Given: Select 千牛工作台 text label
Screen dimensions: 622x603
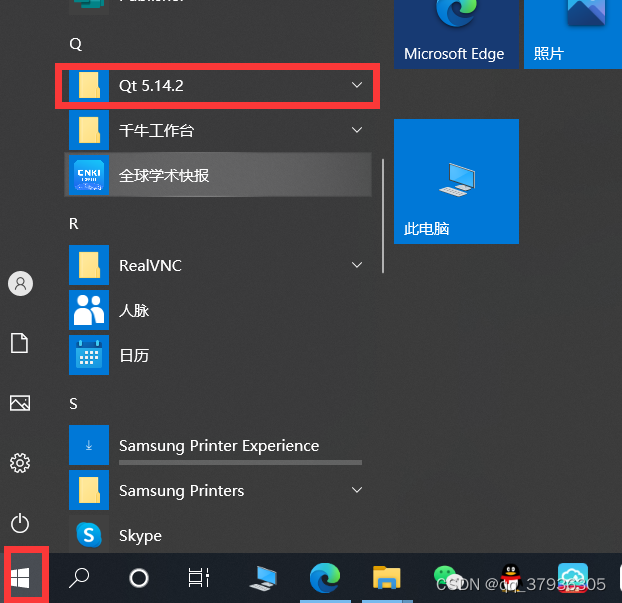Looking at the screenshot, I should point(156,131).
